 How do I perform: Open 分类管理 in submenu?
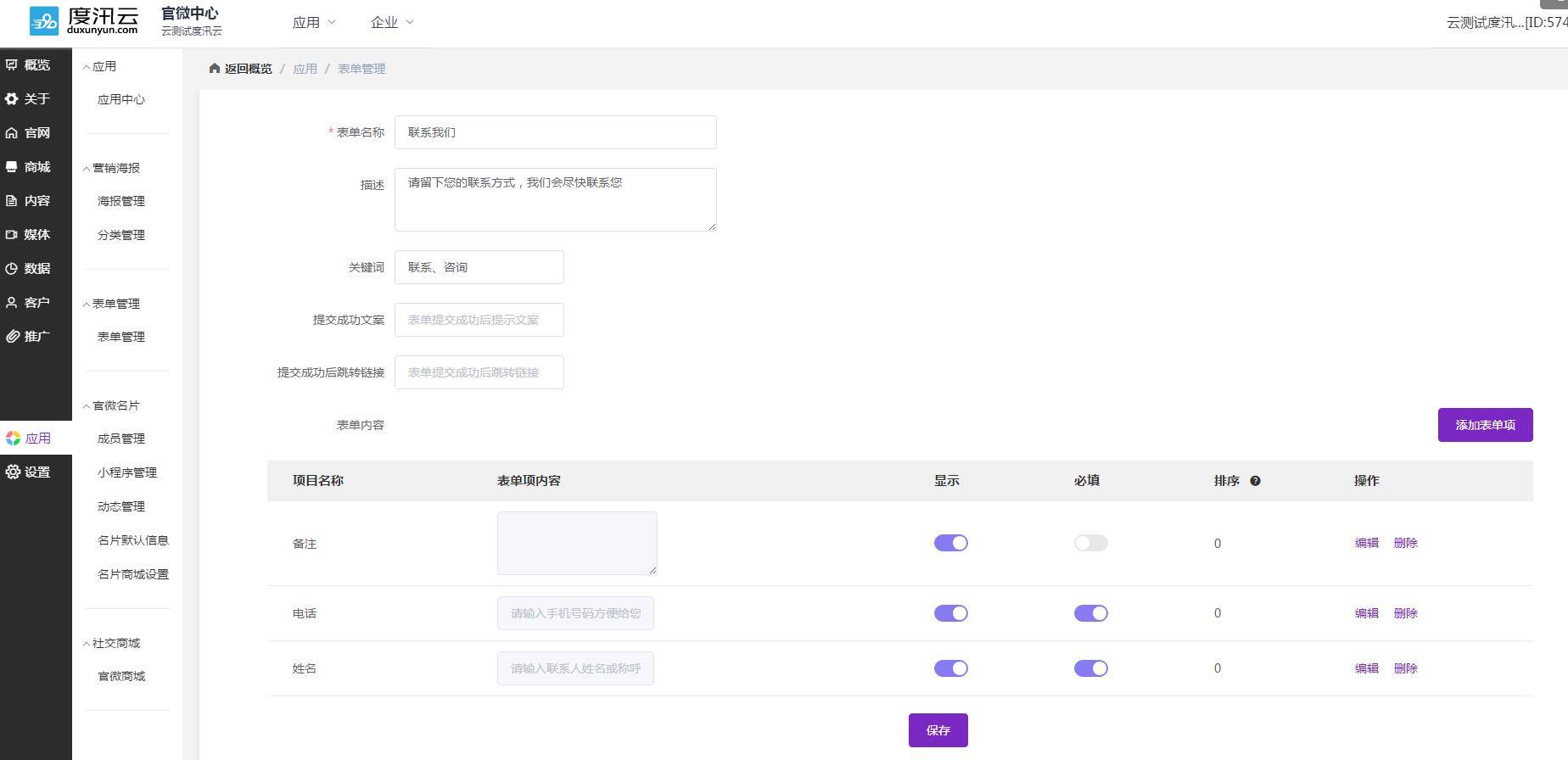[121, 235]
